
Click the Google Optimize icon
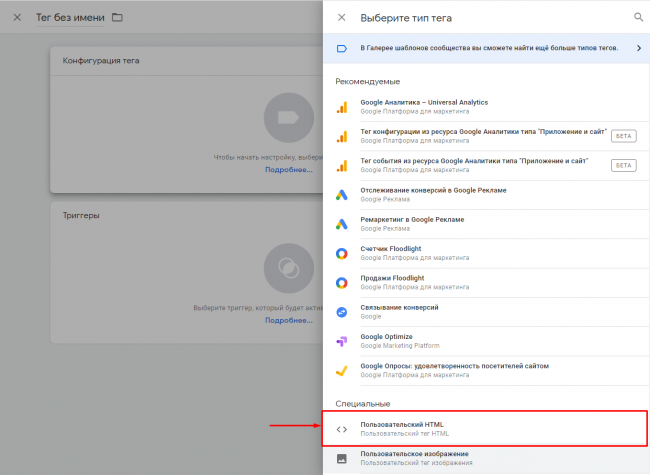point(341,341)
